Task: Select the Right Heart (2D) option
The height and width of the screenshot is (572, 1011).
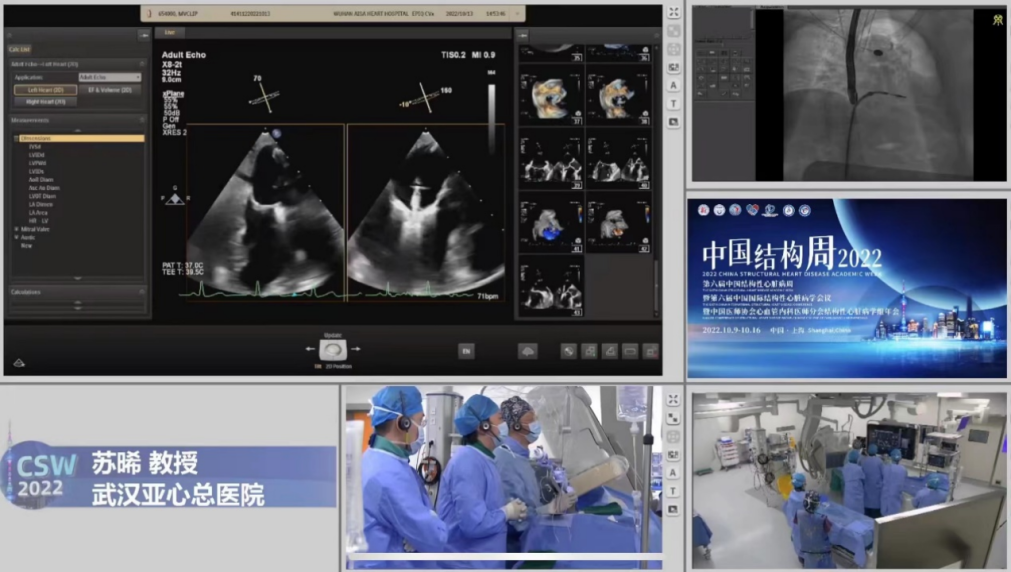Action: click(x=45, y=102)
